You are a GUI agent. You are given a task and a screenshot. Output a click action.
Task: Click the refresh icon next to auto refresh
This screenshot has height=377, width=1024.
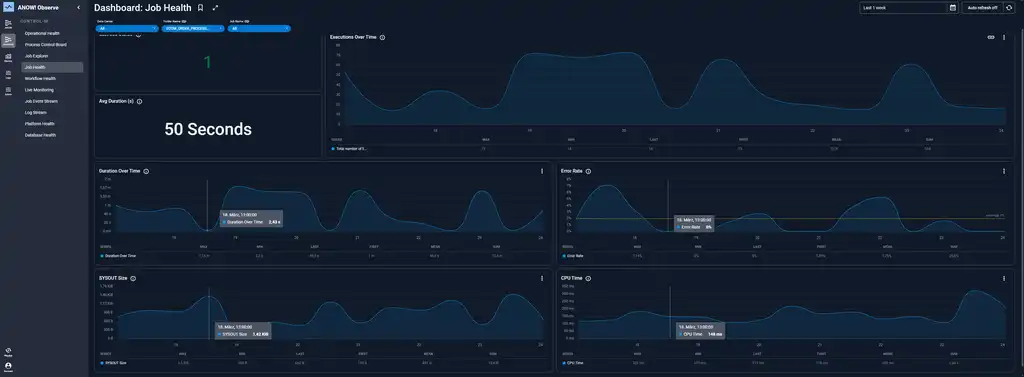tap(1009, 8)
